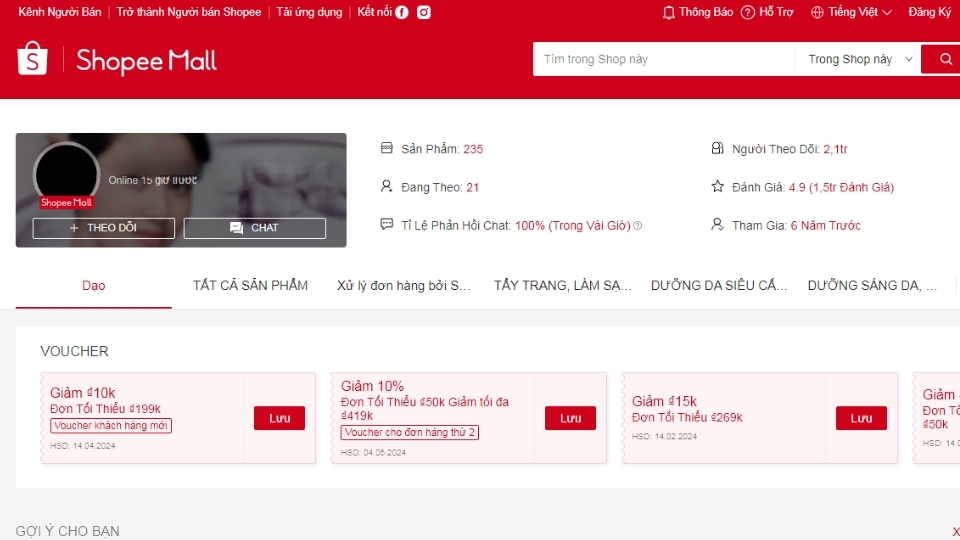Open the Xử lý đơn hàng bởi S... tab

tap(403, 285)
